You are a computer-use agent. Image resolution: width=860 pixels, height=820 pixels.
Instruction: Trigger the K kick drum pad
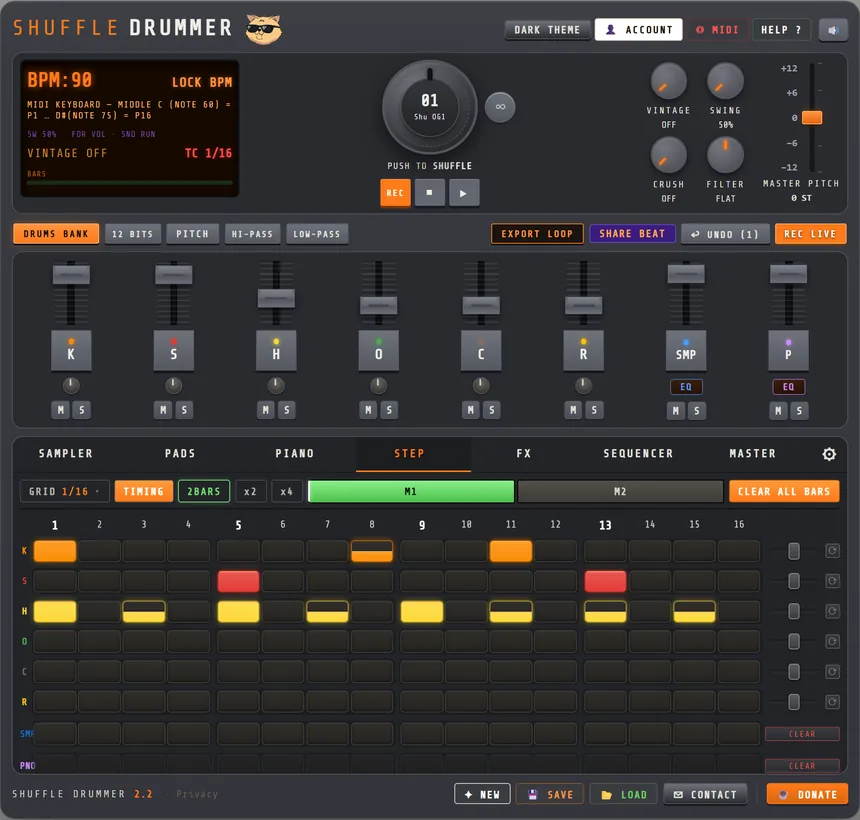pos(71,350)
